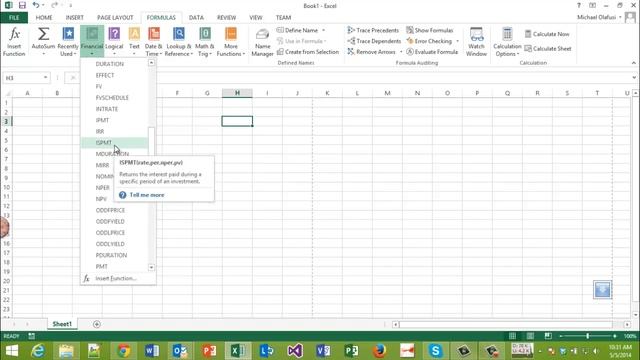Open Firefox from the taskbar

[379, 351]
